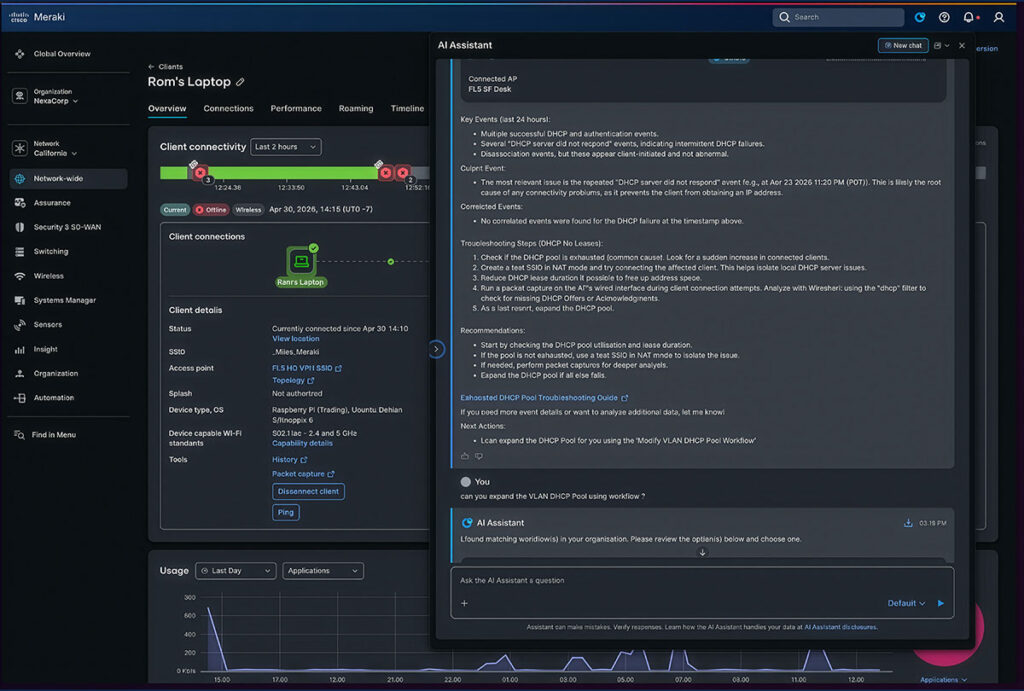Click the notifications bell icon
The image size is (1024, 691).
[968, 18]
